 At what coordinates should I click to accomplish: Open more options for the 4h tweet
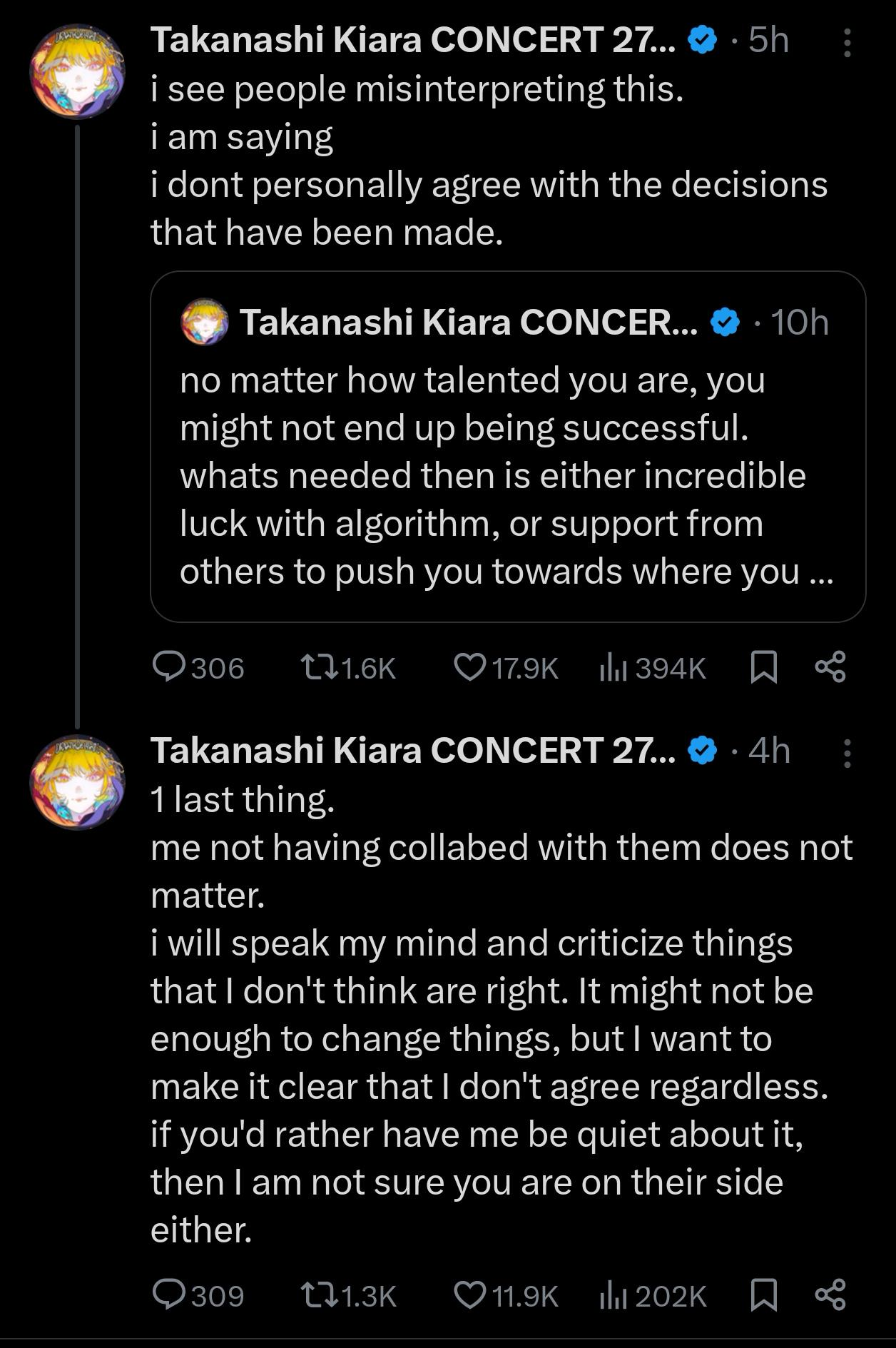(847, 753)
